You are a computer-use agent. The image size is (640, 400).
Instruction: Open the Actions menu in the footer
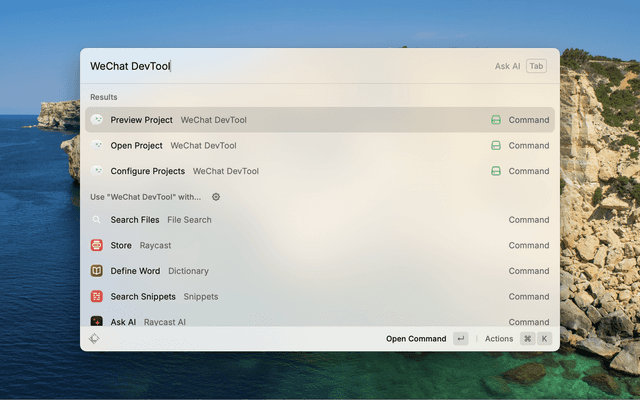[499, 339]
